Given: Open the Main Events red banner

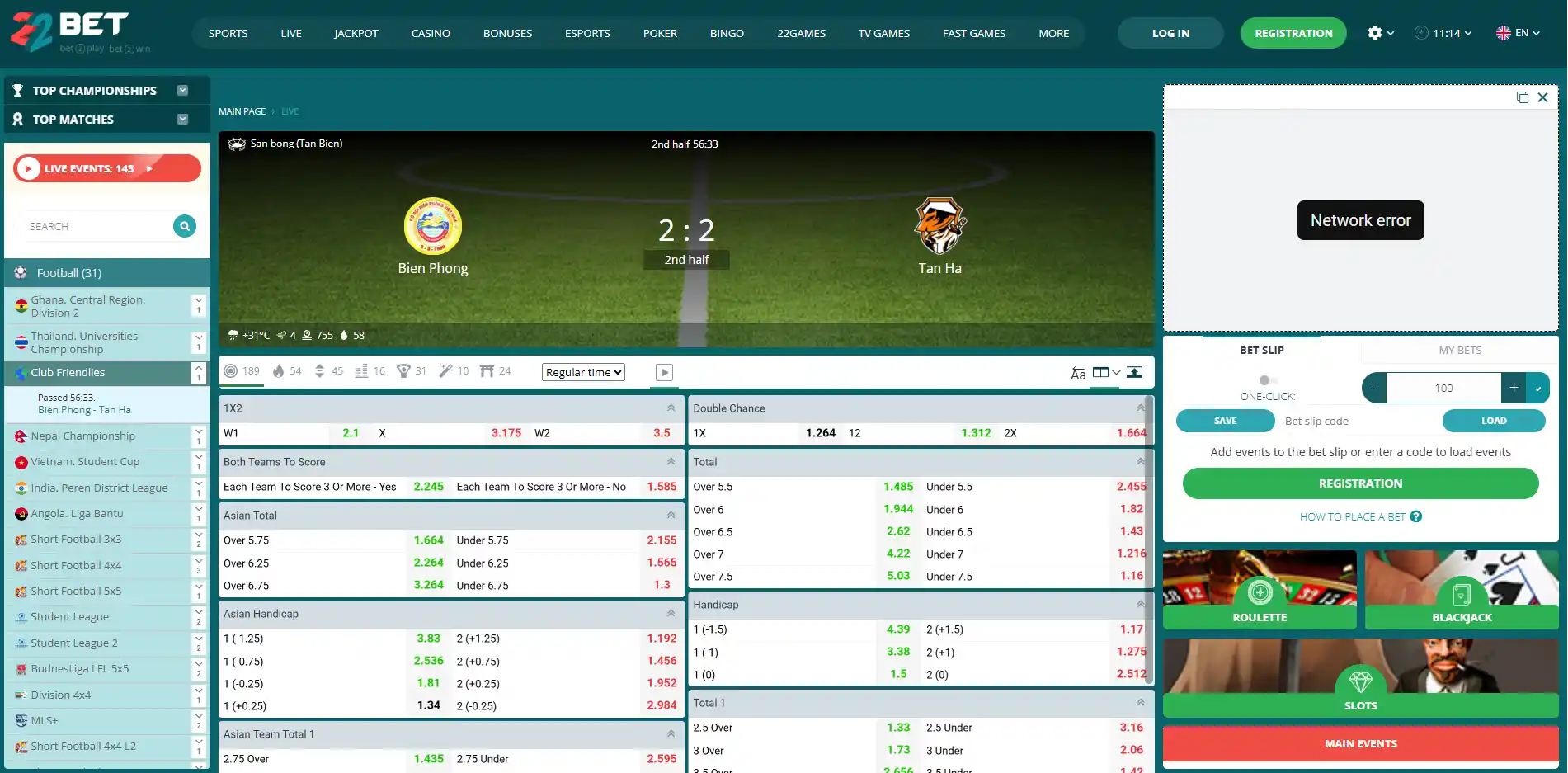Looking at the screenshot, I should click(1361, 744).
